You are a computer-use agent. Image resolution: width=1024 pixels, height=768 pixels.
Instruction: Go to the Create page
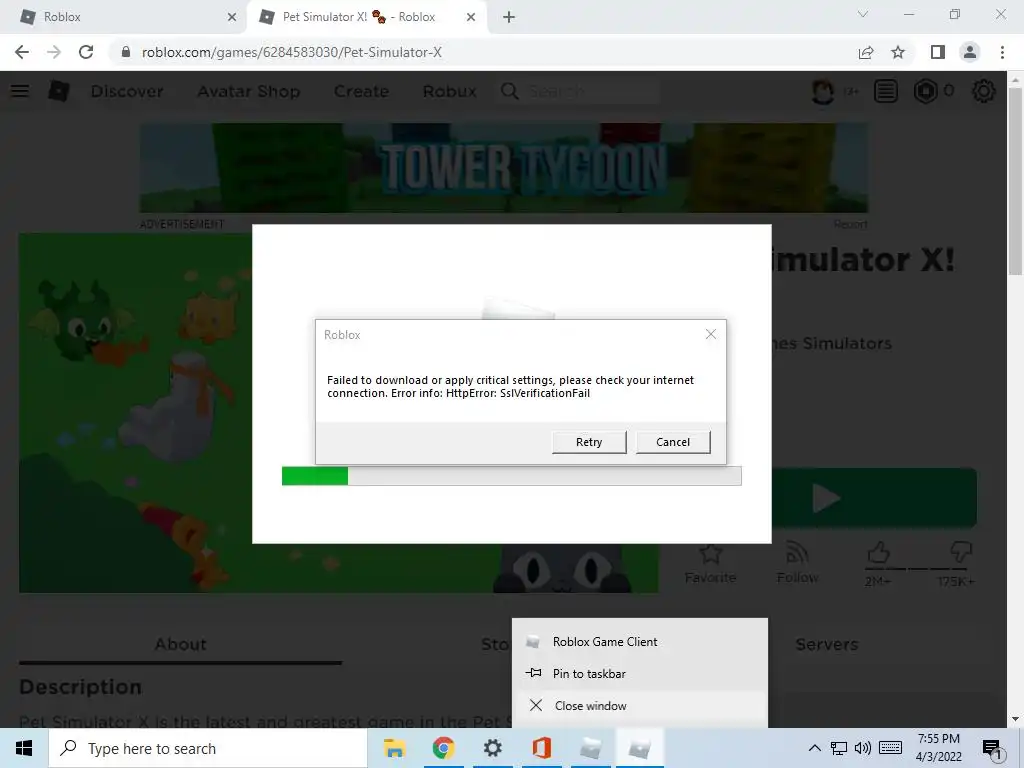pos(361,91)
